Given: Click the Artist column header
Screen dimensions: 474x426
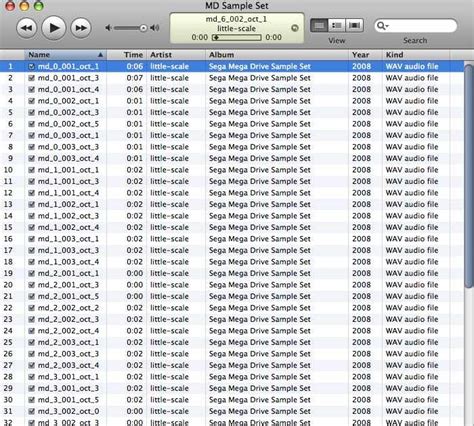Looking at the screenshot, I should (176, 55).
